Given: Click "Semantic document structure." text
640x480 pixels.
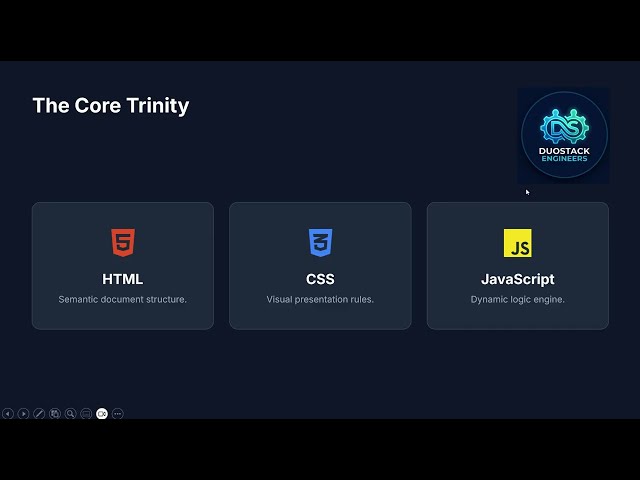Looking at the screenshot, I should point(122,299).
